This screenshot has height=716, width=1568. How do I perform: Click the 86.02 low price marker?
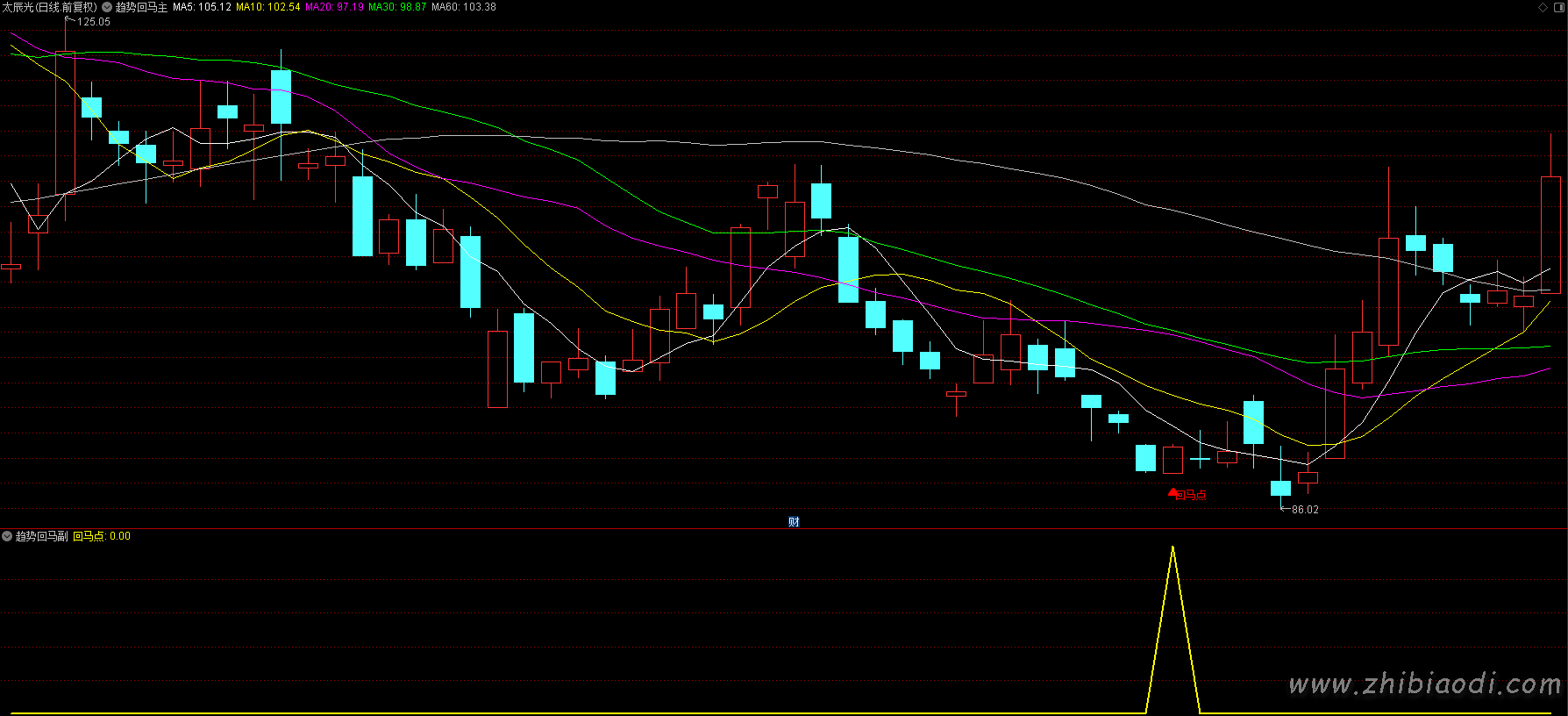pos(1304,510)
